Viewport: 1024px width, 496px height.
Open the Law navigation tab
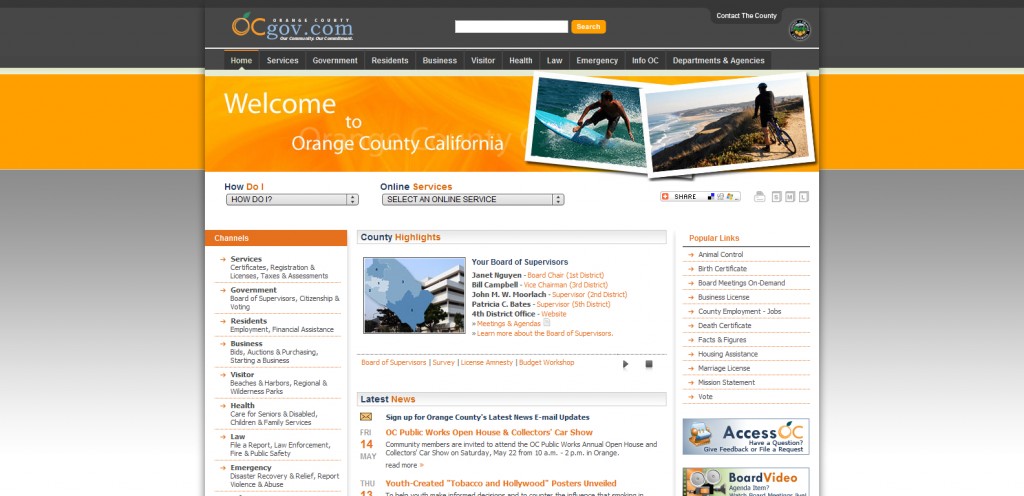(x=554, y=61)
